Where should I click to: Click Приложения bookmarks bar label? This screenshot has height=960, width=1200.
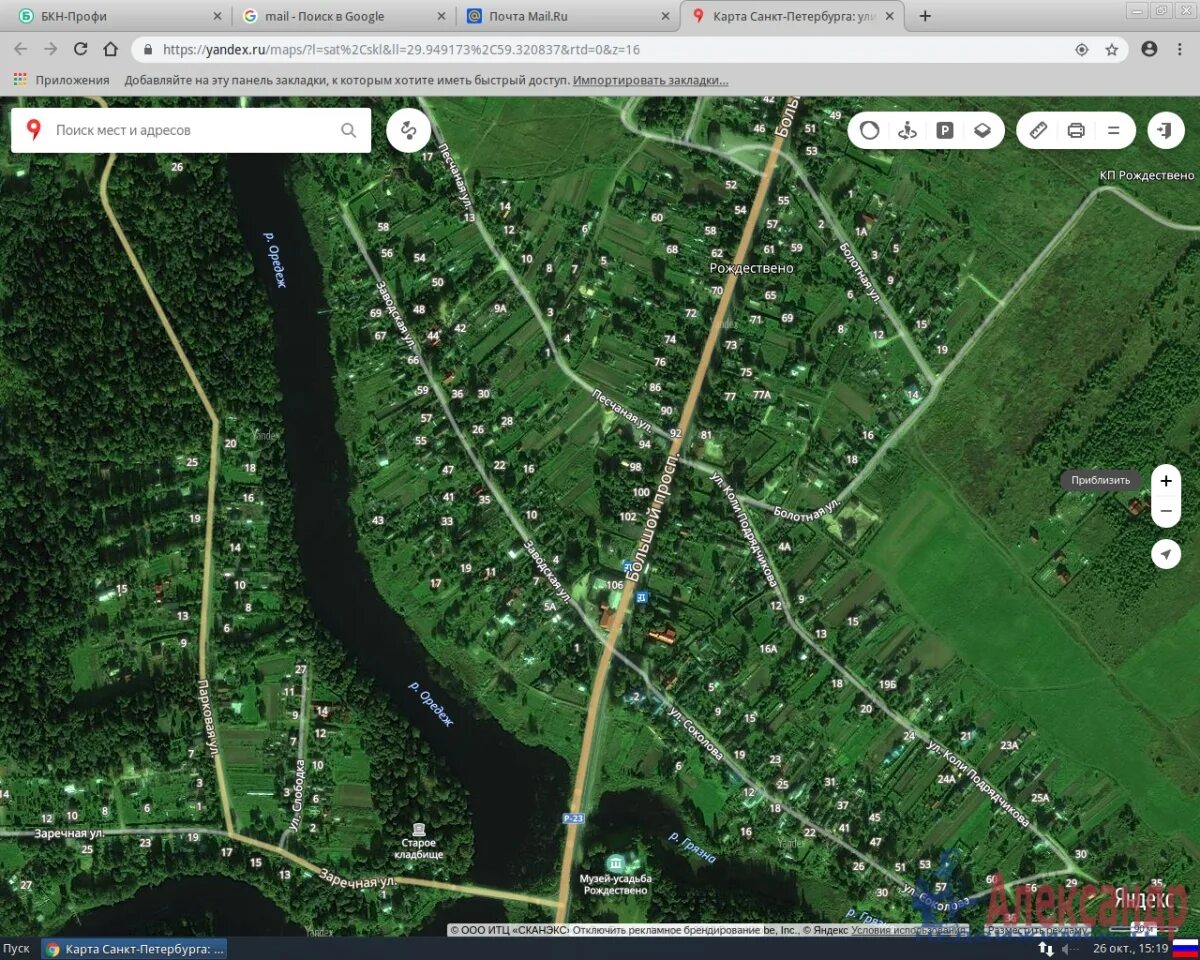(x=72, y=80)
